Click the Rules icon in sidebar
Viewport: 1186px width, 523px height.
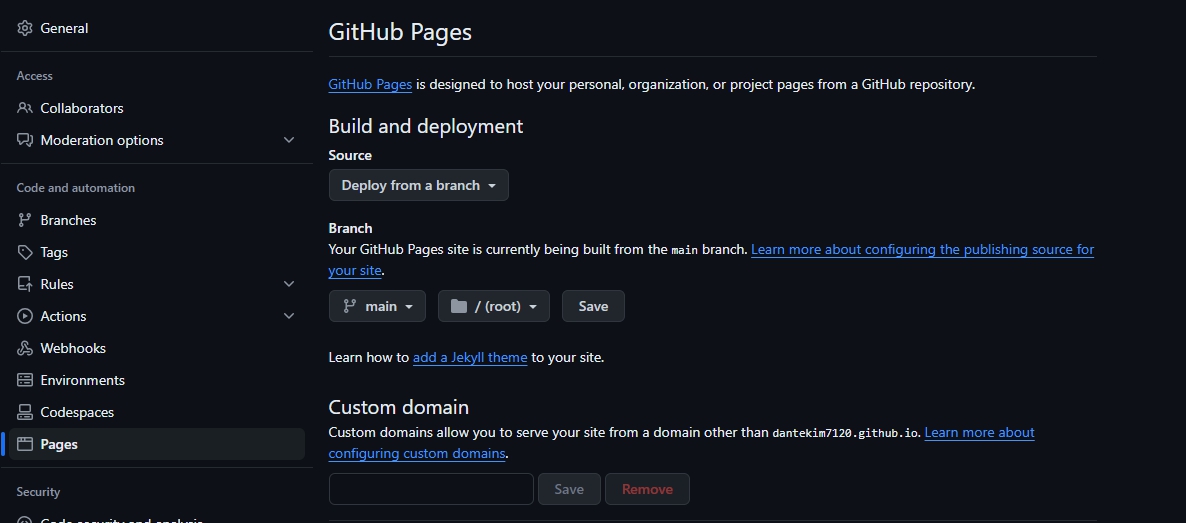coord(25,284)
